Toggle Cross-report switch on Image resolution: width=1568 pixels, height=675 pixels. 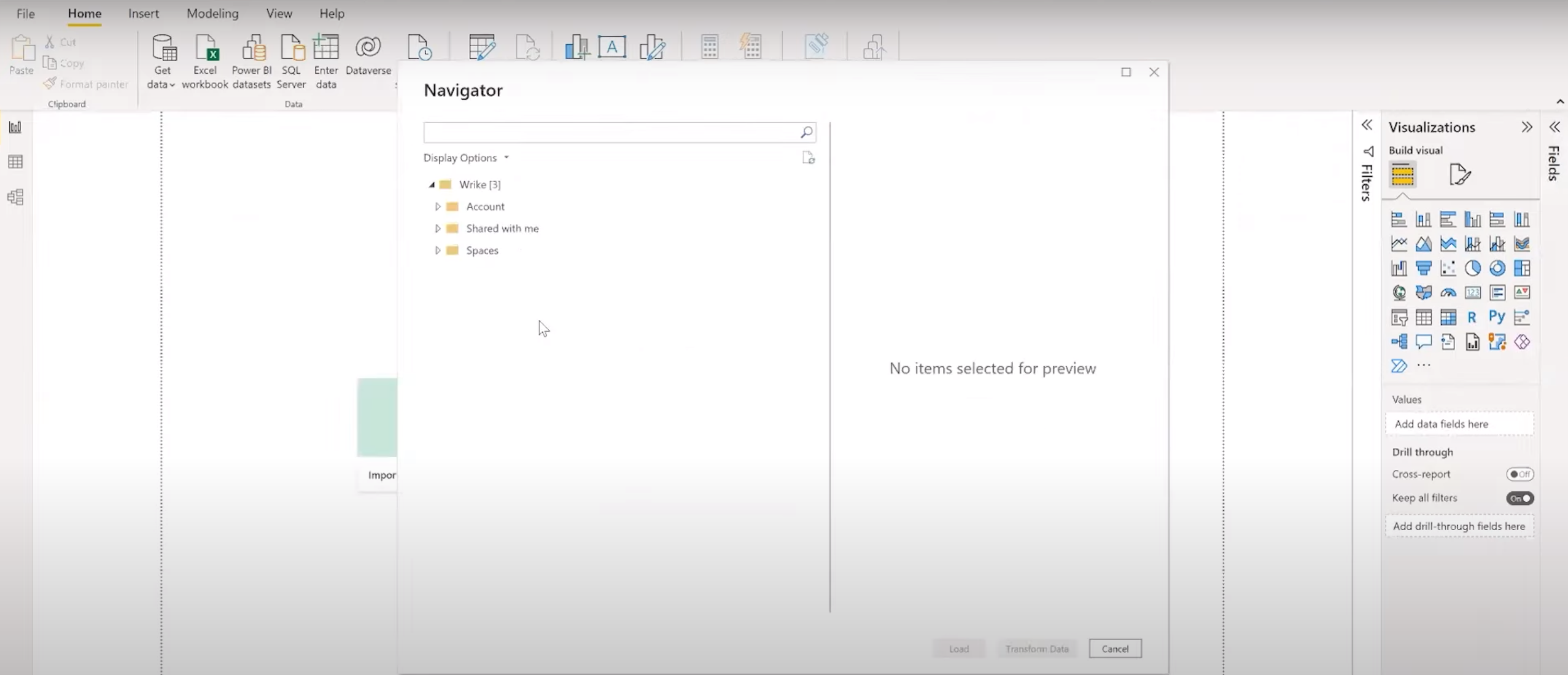[x=1519, y=474]
